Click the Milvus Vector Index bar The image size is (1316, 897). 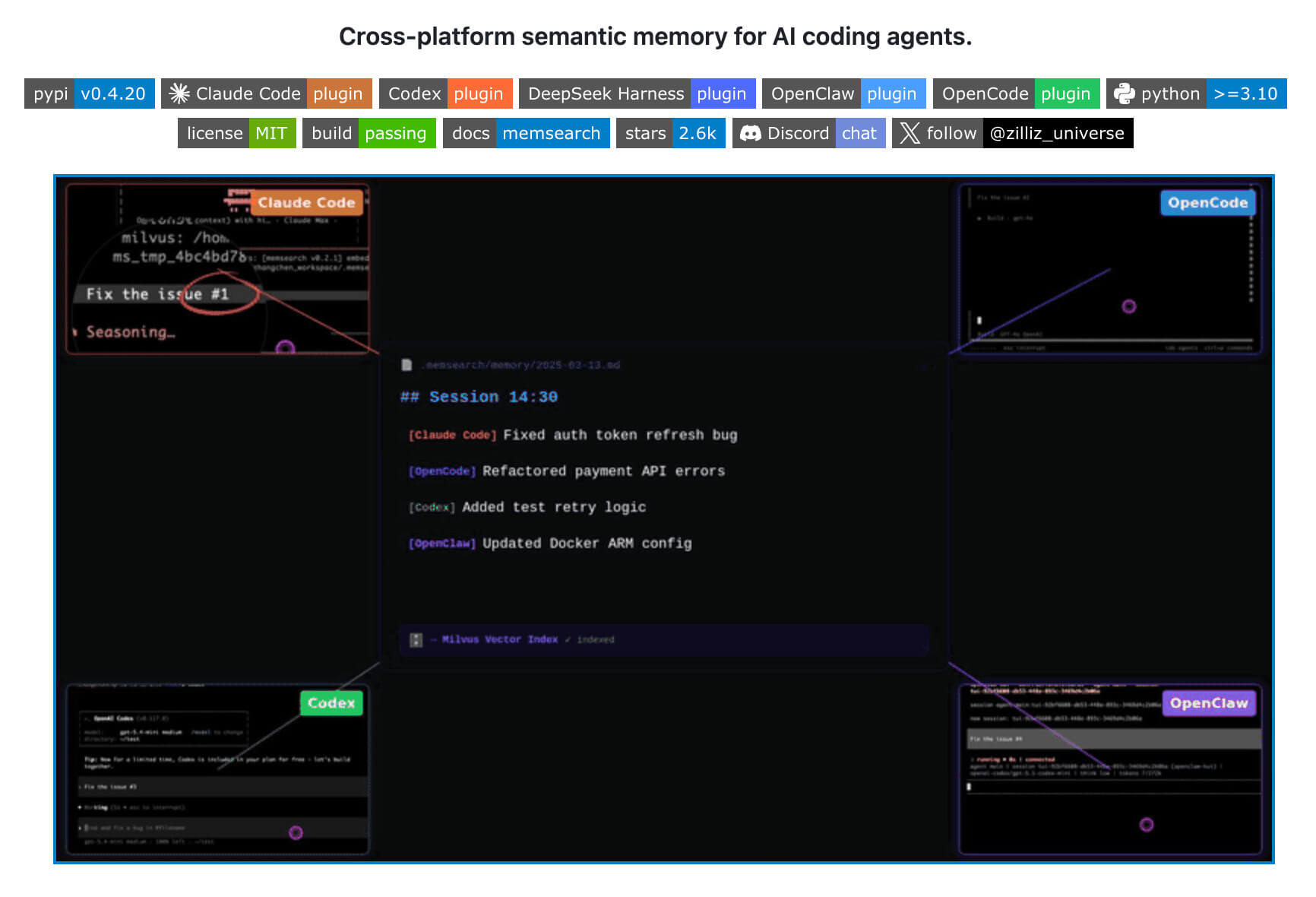(x=663, y=639)
